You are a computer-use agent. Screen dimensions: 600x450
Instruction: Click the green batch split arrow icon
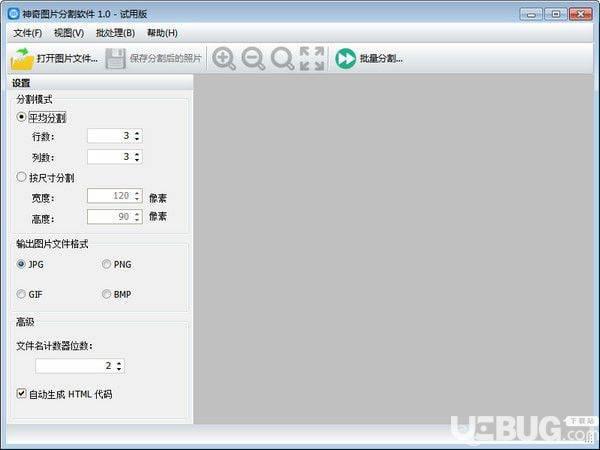point(346,59)
